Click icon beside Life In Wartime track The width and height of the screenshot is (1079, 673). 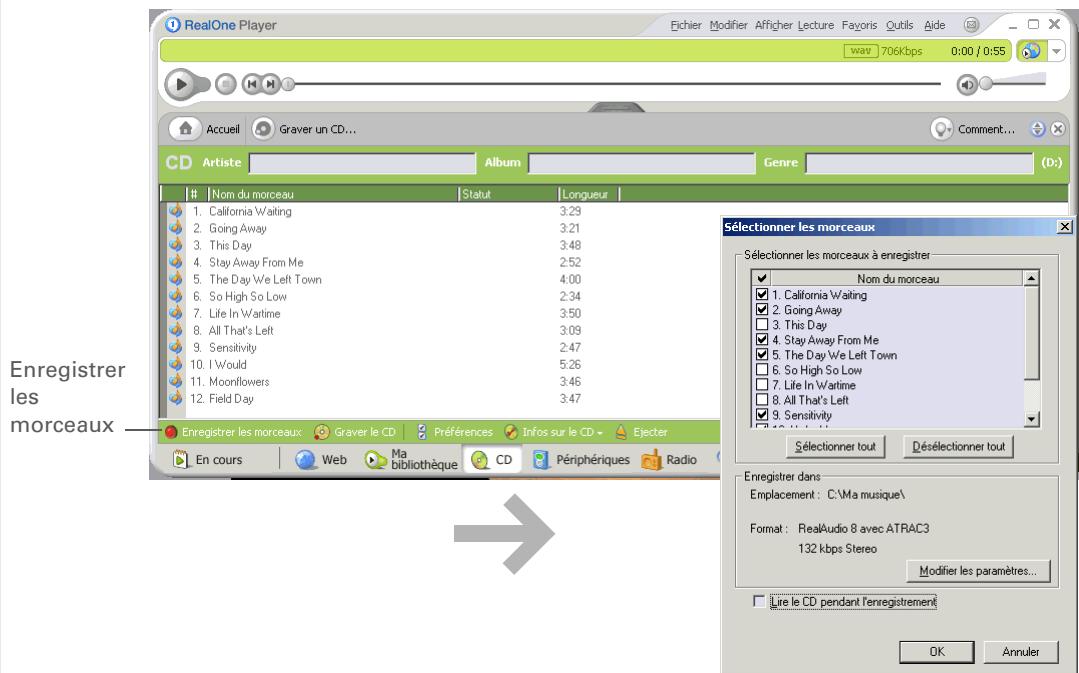[175, 313]
